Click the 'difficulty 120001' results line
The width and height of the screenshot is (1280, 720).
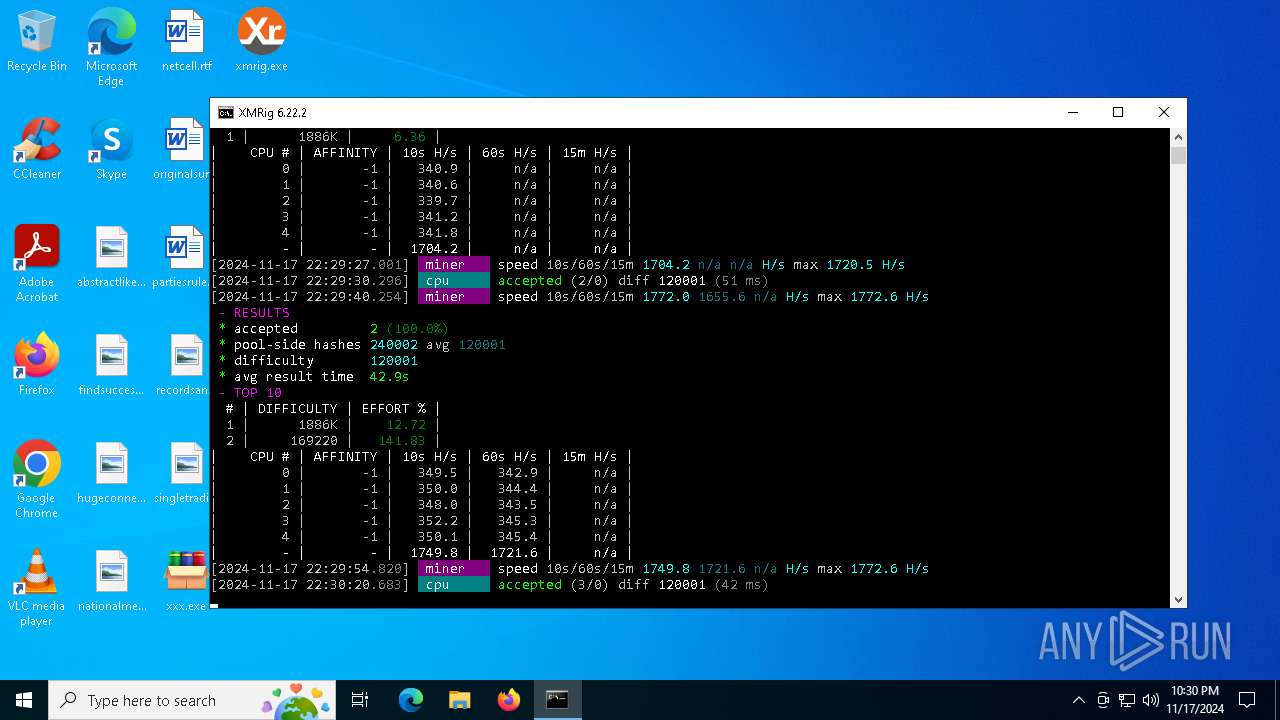pos(318,361)
